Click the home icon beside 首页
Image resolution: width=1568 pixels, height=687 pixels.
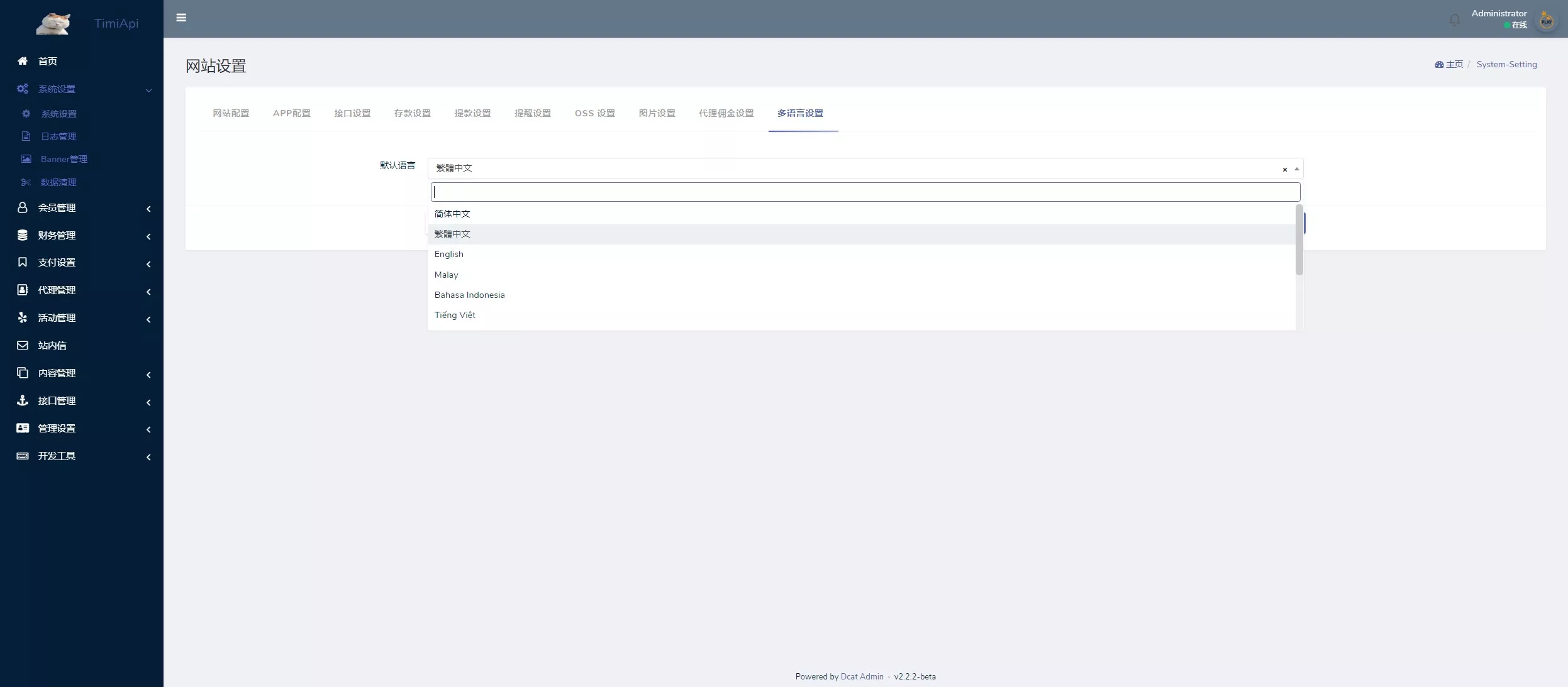pos(23,61)
